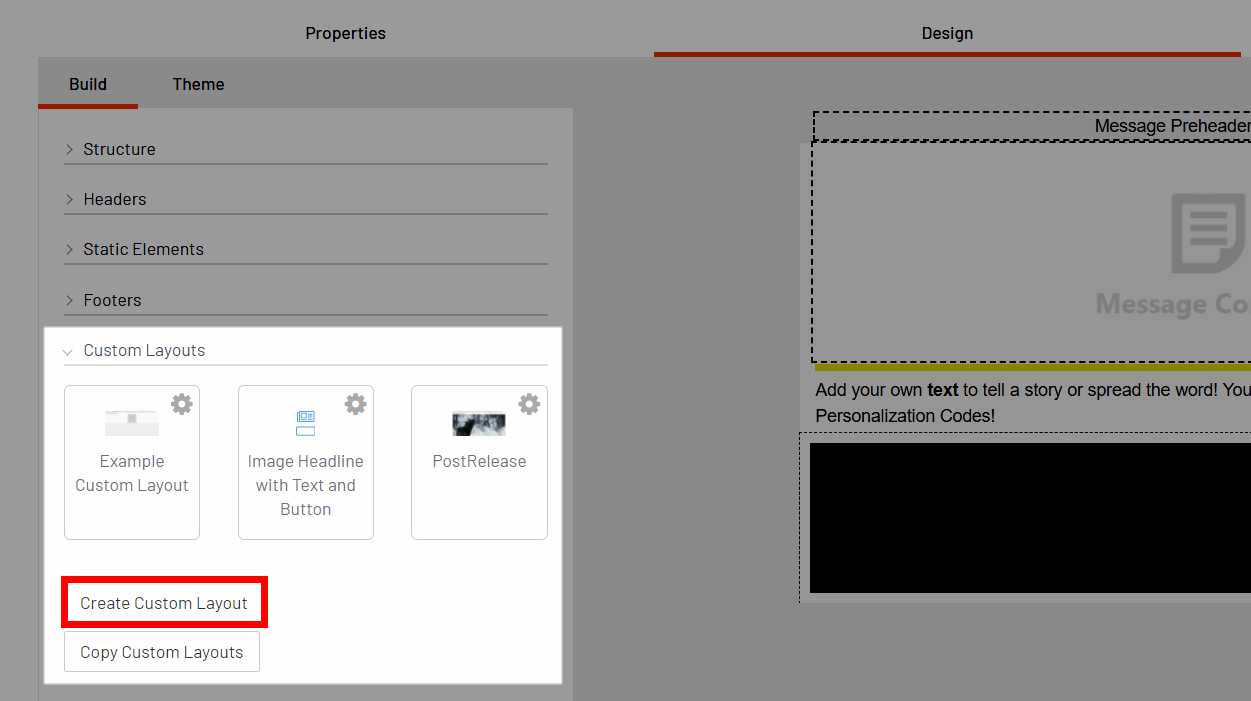Expand the Headers section
Screen dimensions: 1251x701
[114, 199]
